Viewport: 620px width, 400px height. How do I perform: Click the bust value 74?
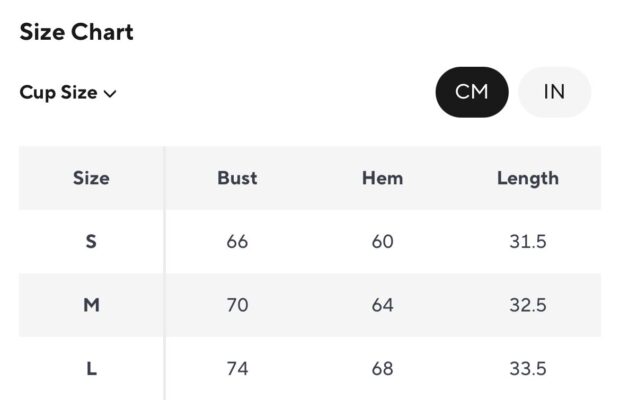(237, 369)
